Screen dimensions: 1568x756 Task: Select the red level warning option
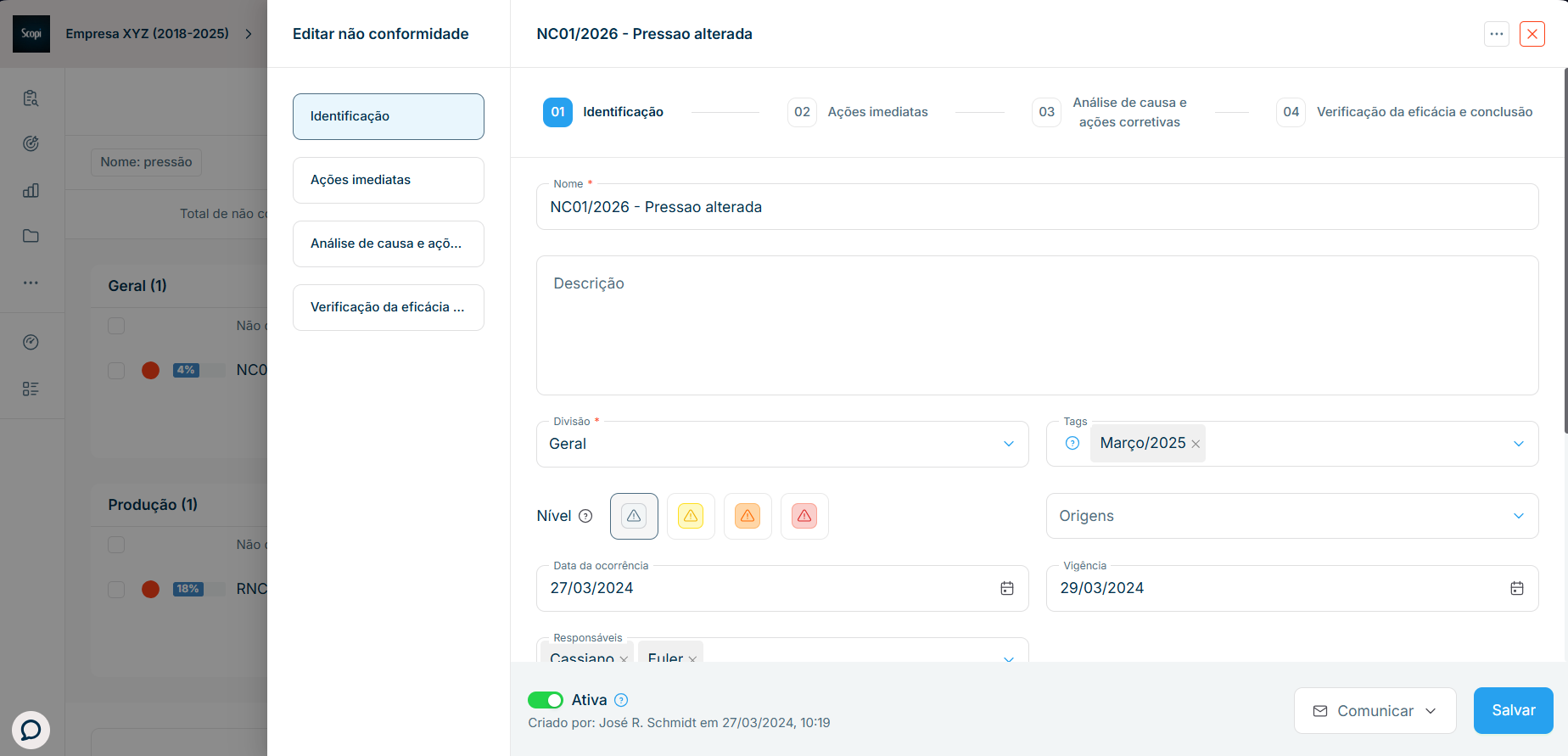[804, 516]
